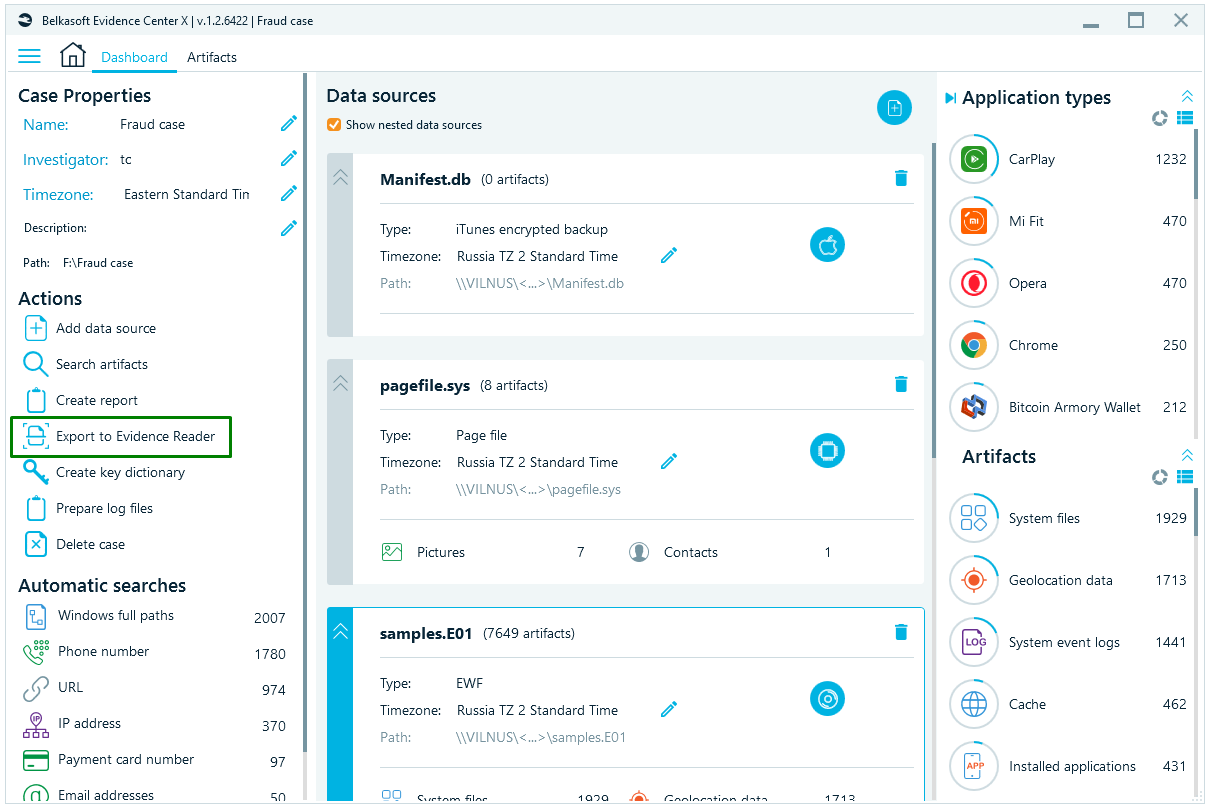Collapse the Application types section chevron
The image size is (1208, 808).
pos(1186,96)
